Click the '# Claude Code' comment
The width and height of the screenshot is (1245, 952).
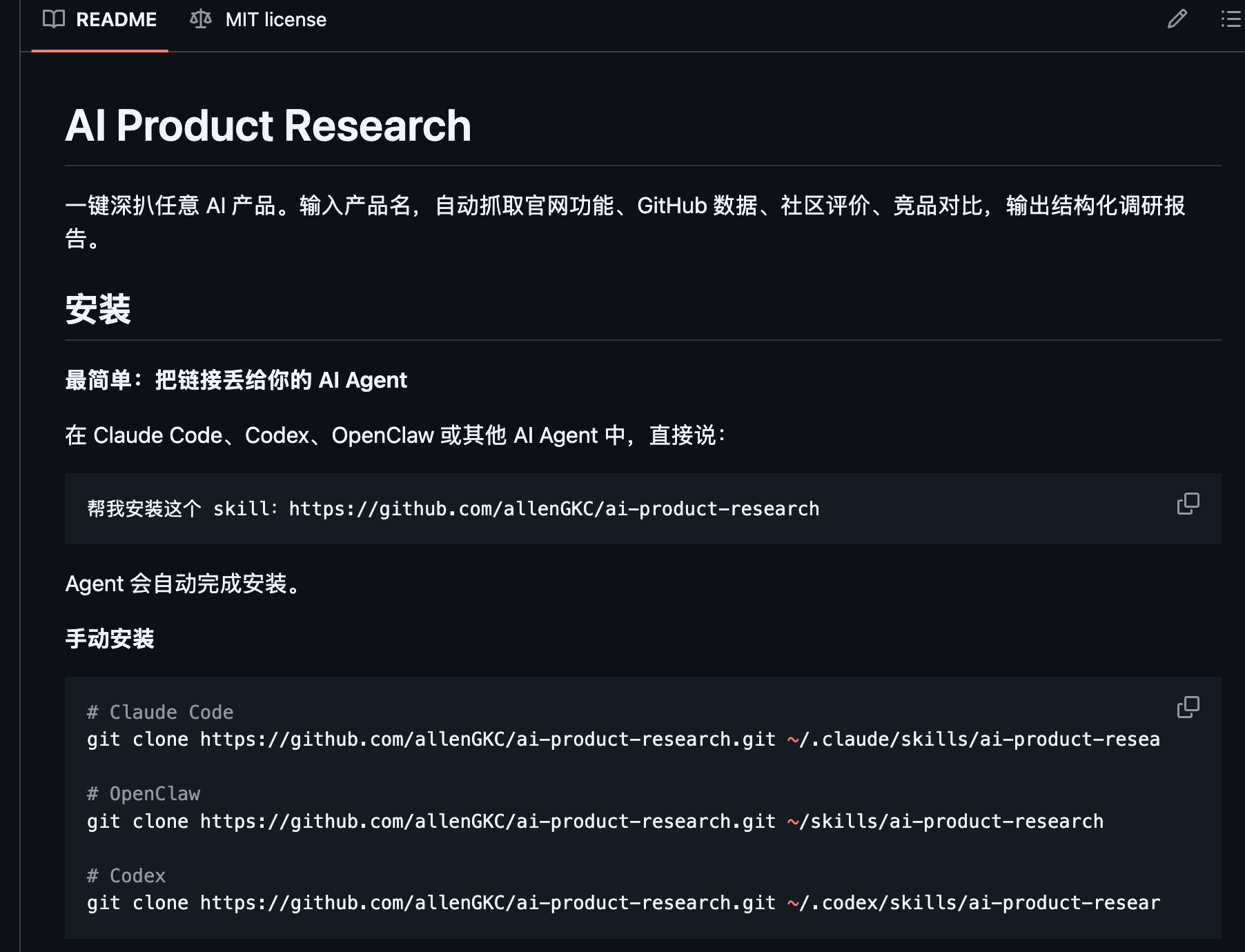[x=160, y=712]
